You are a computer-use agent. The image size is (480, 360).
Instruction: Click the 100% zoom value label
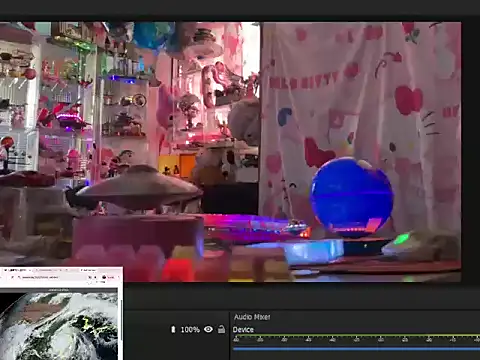point(190,330)
